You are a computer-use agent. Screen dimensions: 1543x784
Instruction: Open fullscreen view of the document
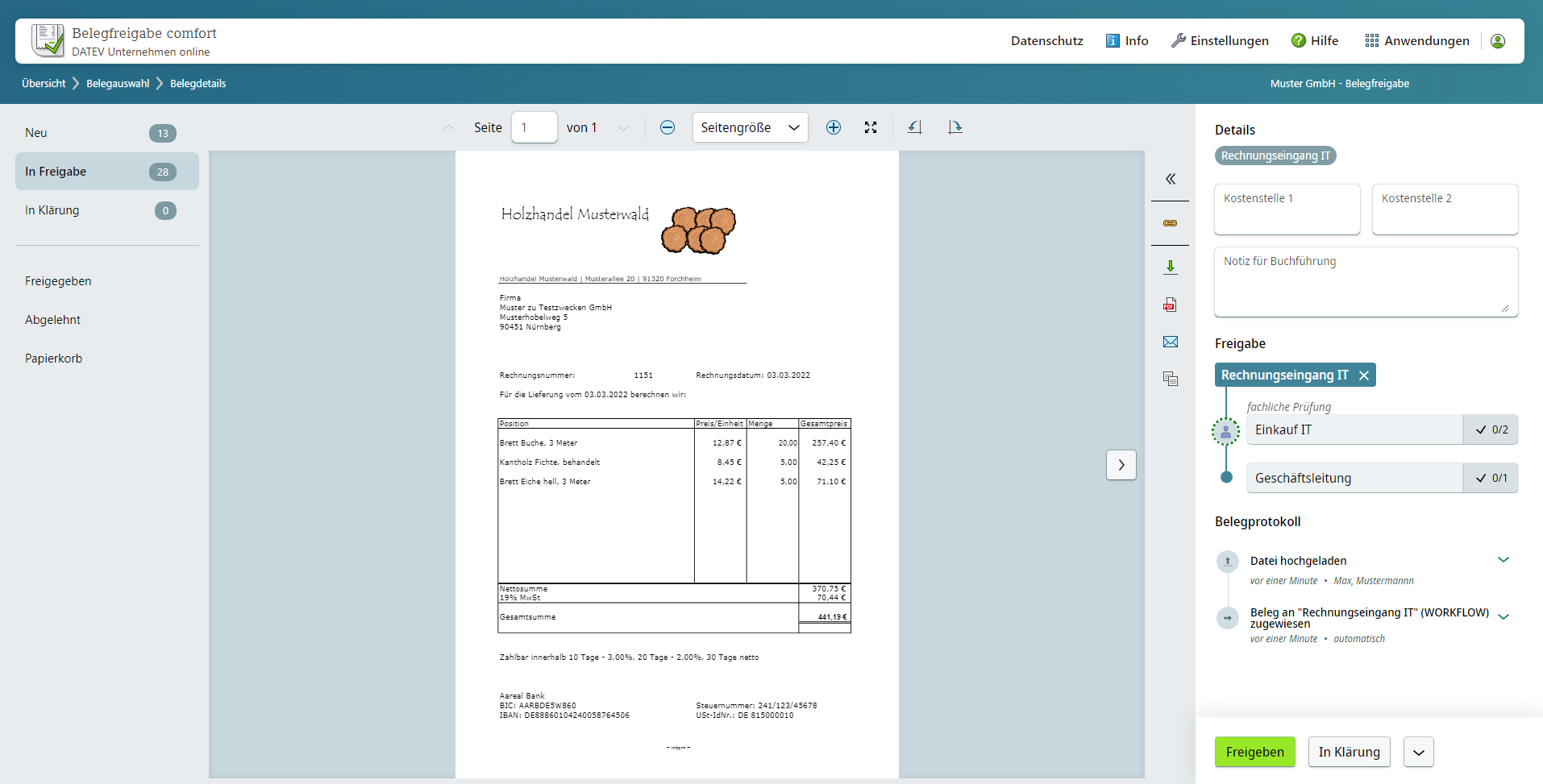coord(871,127)
